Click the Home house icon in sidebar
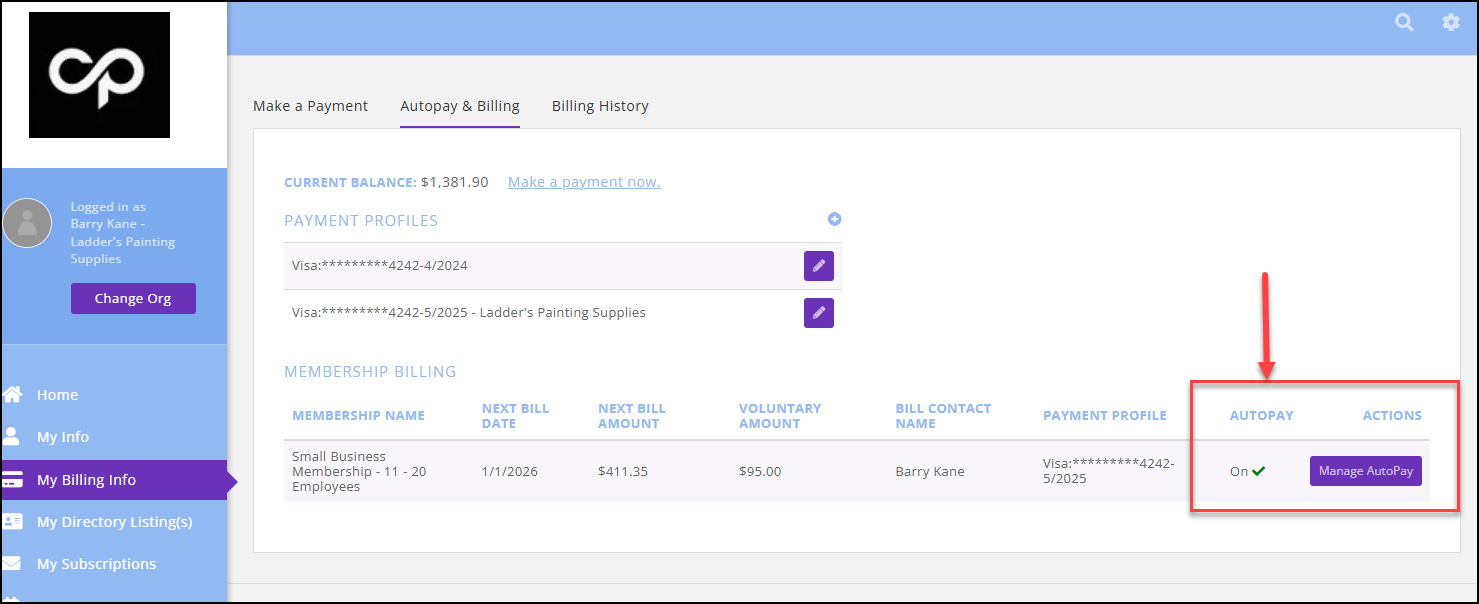This screenshot has width=1479, height=604. click(x=12, y=395)
